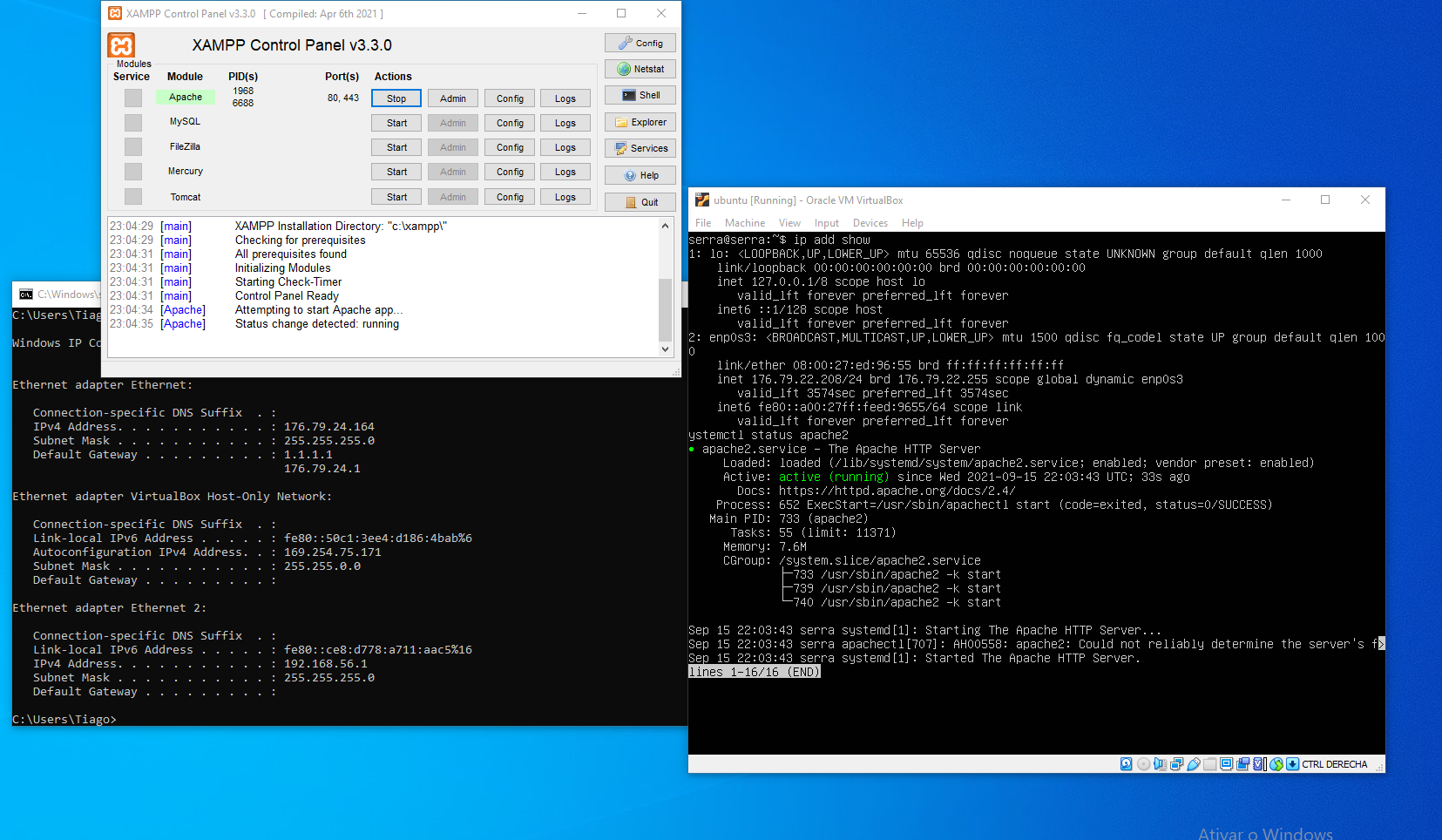Open the Machine menu in VirtualBox
Screen dimensions: 1442x840
click(x=745, y=223)
